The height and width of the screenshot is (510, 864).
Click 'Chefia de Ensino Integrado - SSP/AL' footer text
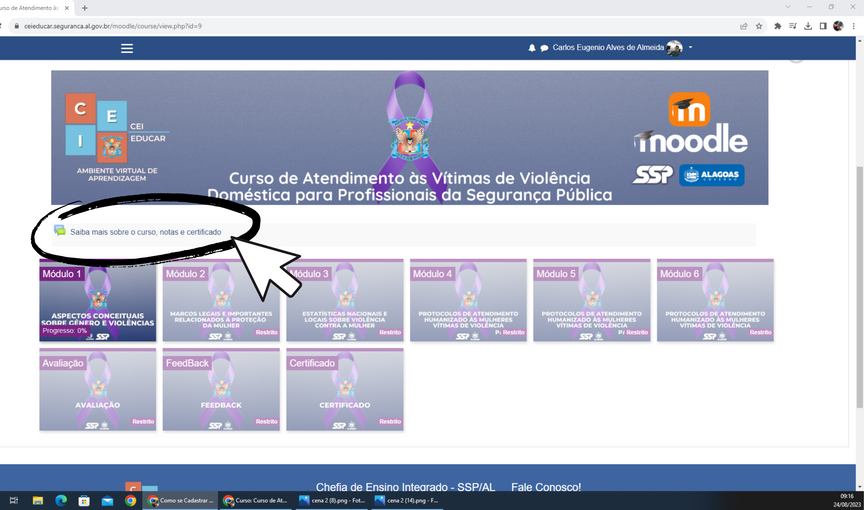tap(405, 487)
